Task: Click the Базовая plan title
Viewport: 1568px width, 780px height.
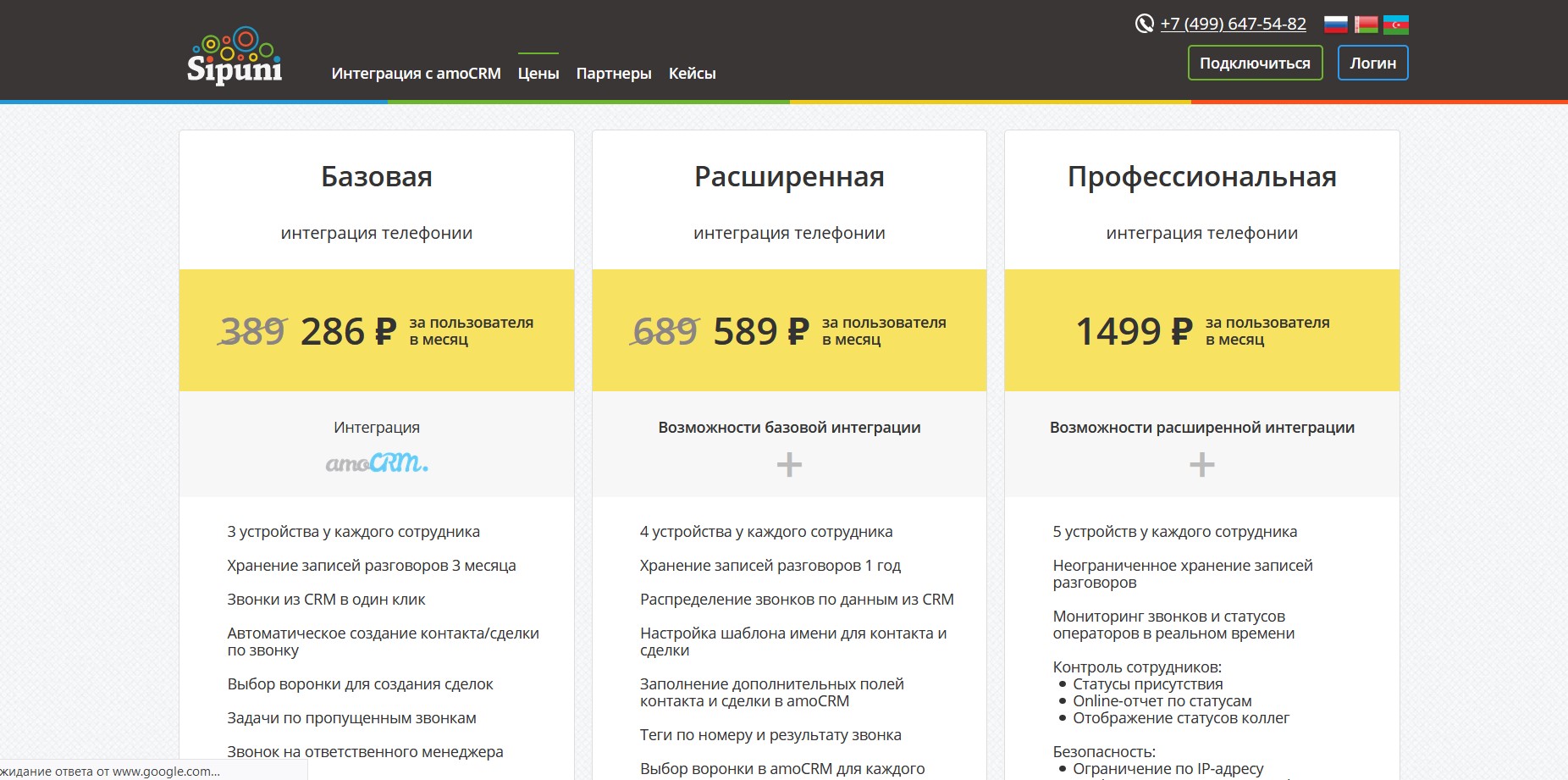Action: pos(377,177)
